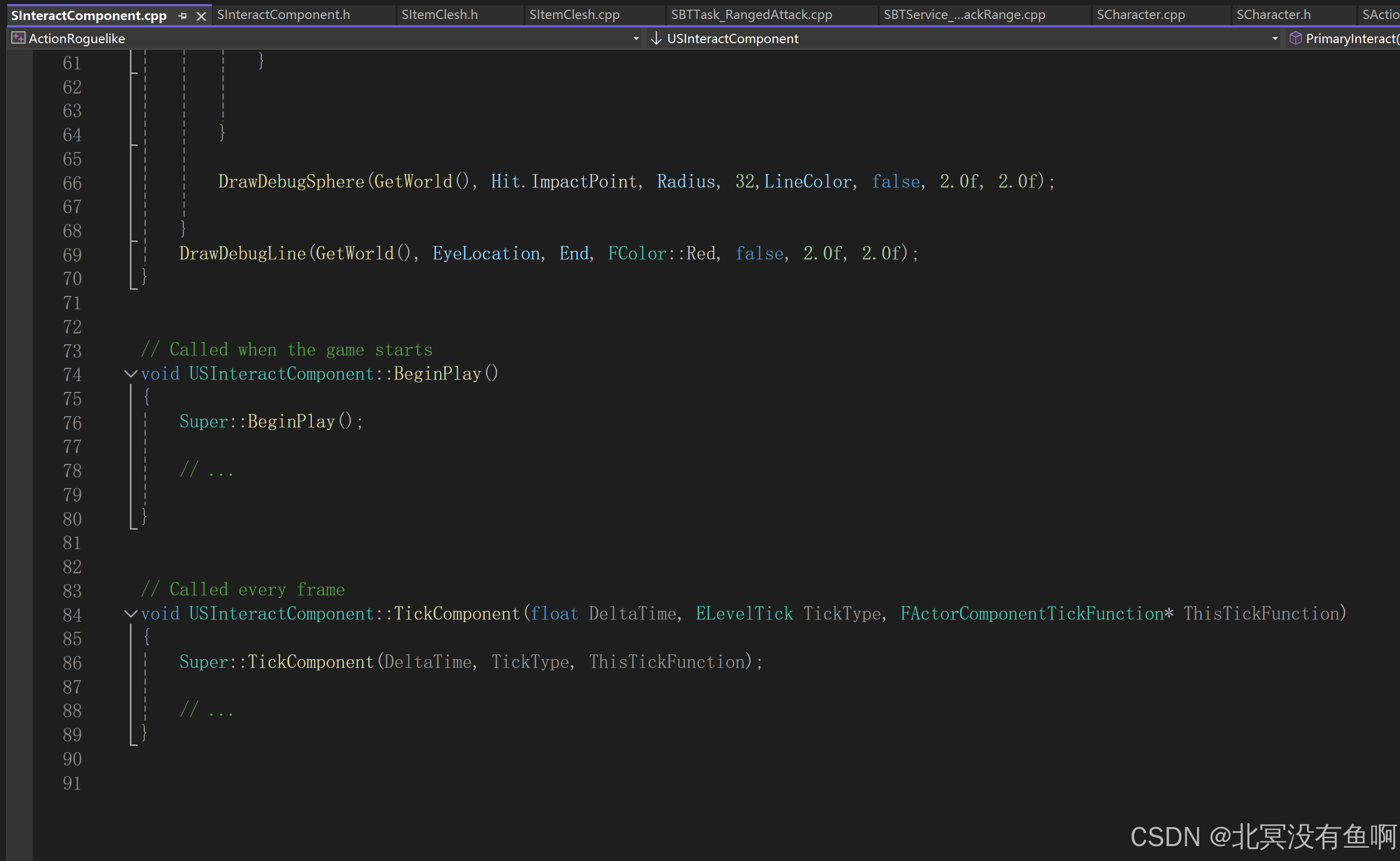The height and width of the screenshot is (861, 1400).
Task: Select line number 74 in gutter
Action: pyautogui.click(x=72, y=375)
